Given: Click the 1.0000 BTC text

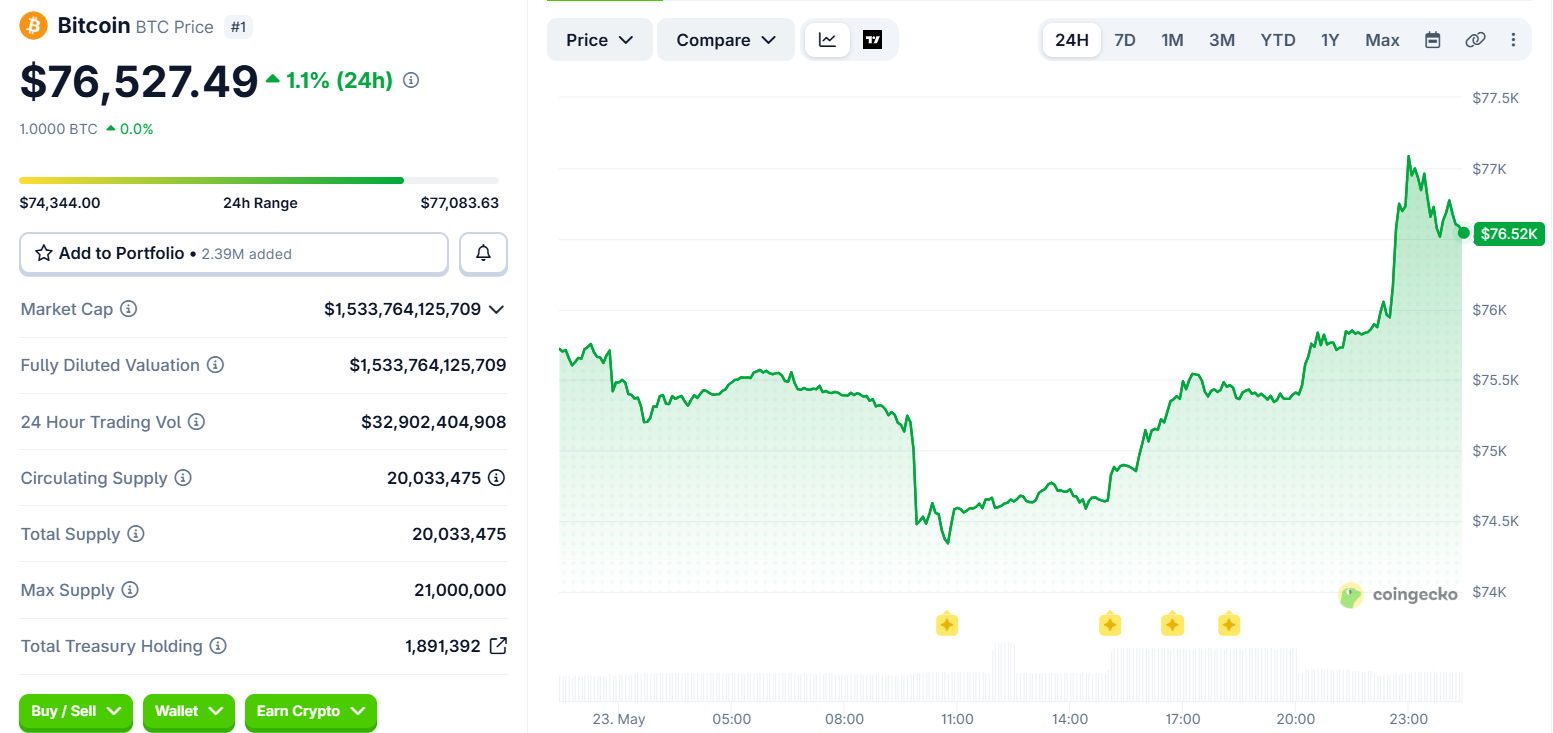Looking at the screenshot, I should pyautogui.click(x=59, y=129).
